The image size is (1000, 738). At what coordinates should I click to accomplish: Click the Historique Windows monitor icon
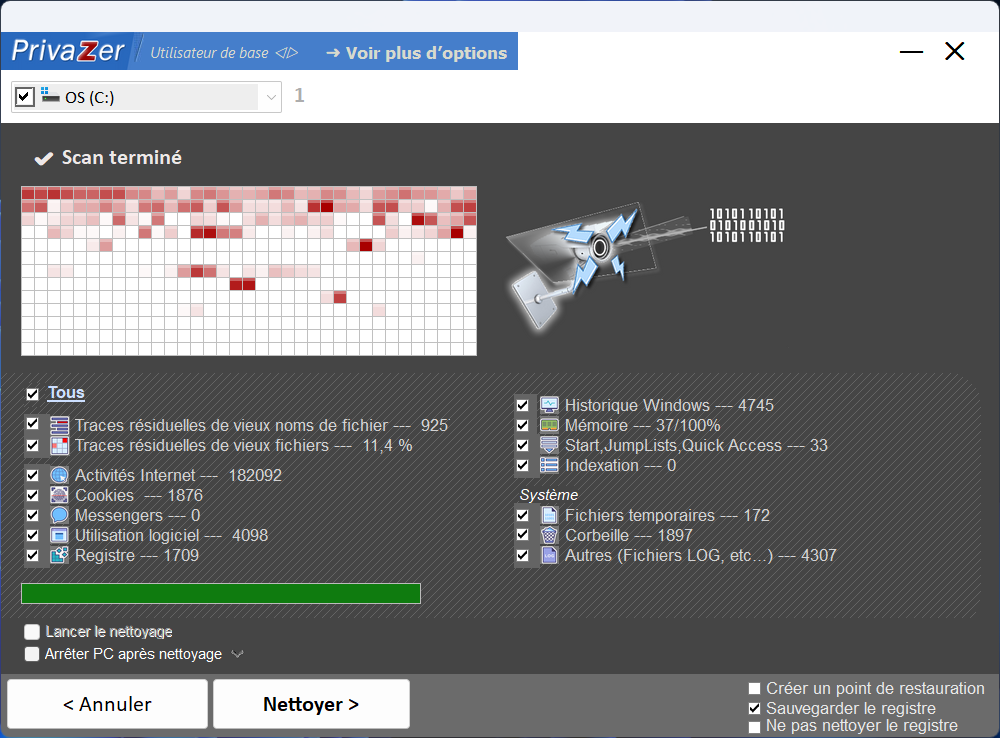549,405
